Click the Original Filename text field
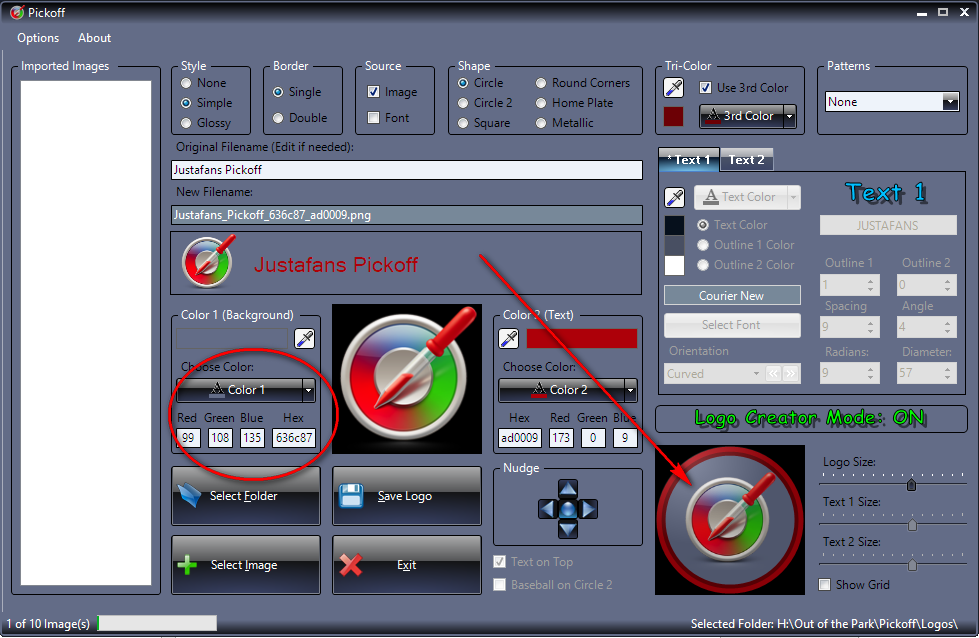Screen dimensions: 979x638 (x=406, y=170)
